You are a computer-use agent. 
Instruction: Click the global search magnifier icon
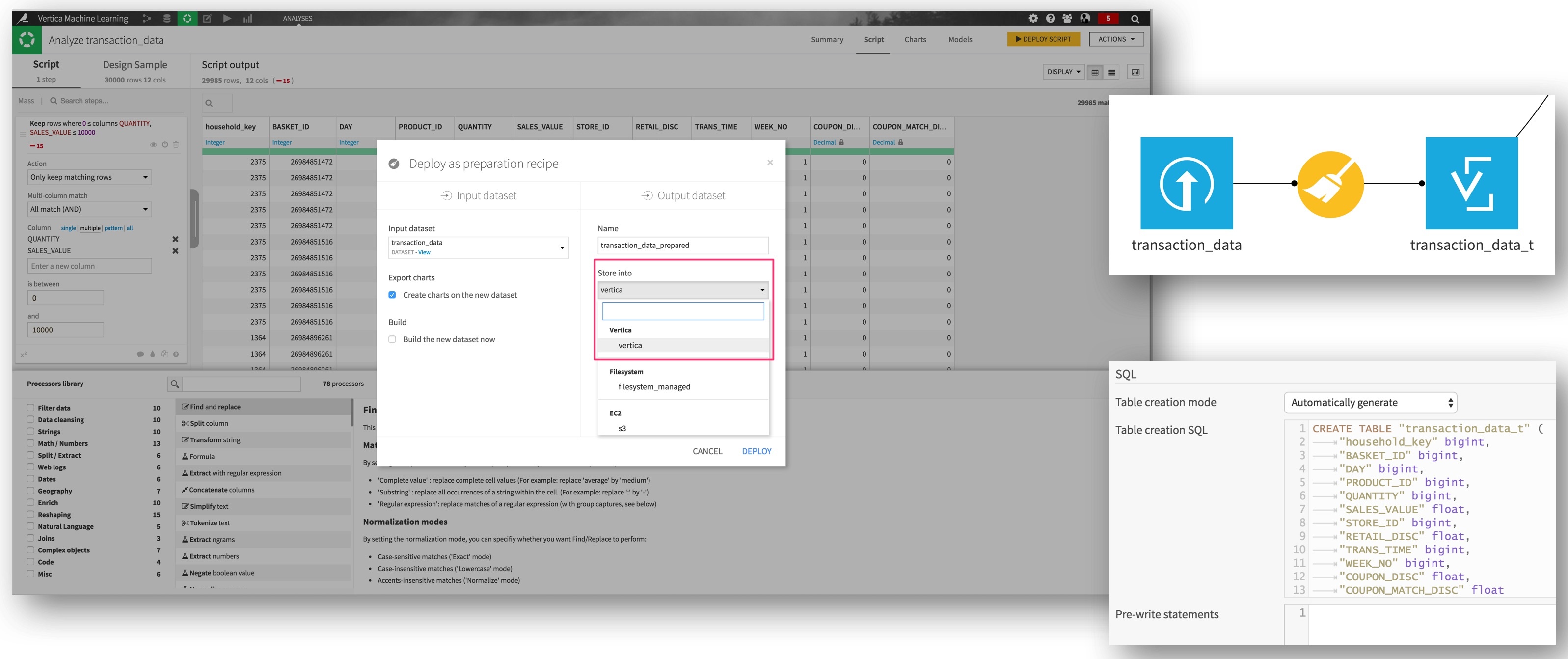[1135, 19]
